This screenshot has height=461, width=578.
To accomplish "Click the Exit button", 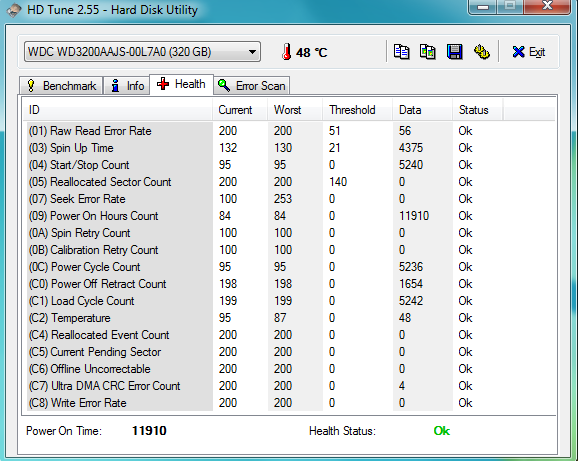I will pyautogui.click(x=529, y=52).
